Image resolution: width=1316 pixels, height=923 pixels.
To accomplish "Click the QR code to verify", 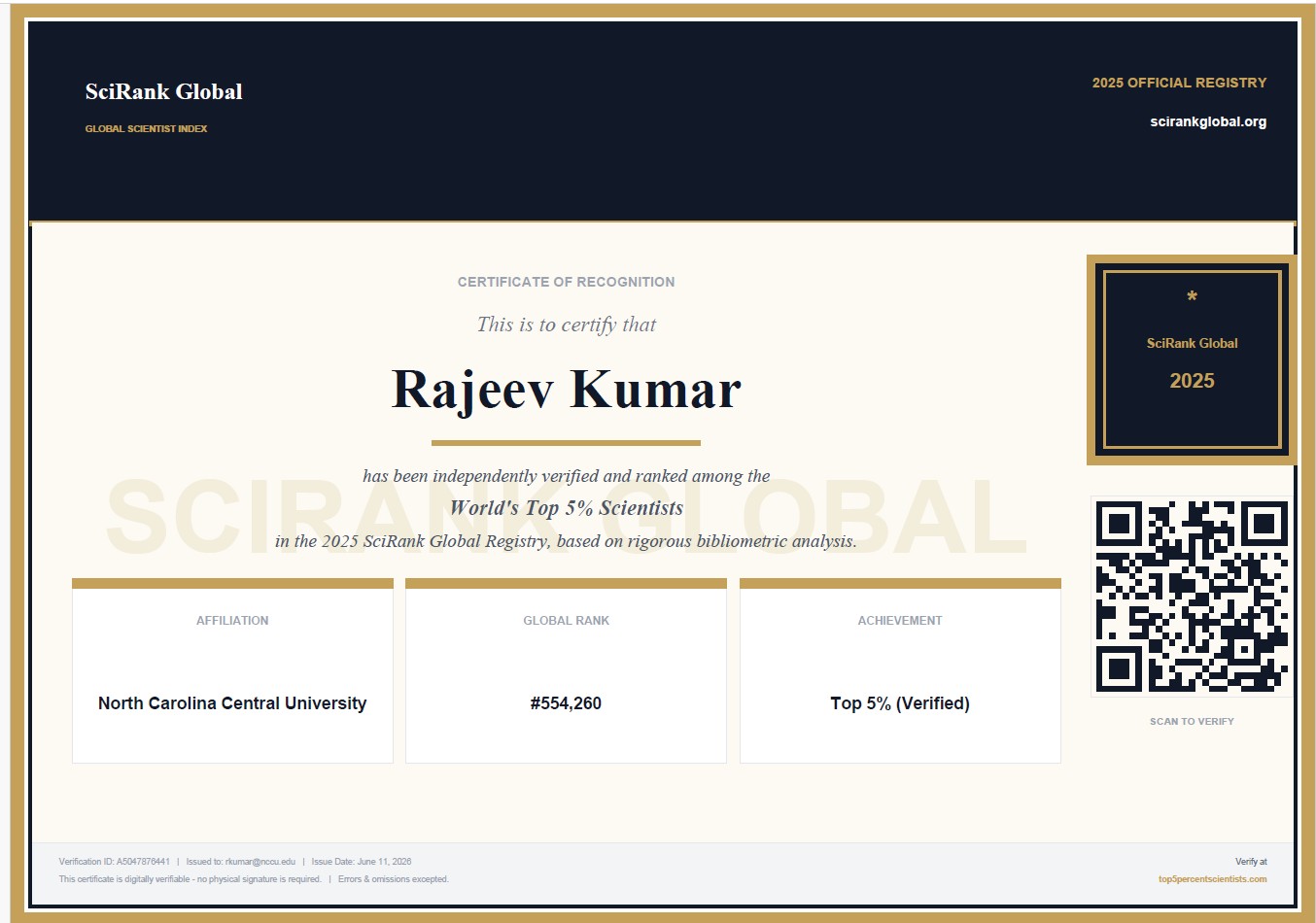I will (x=1192, y=596).
